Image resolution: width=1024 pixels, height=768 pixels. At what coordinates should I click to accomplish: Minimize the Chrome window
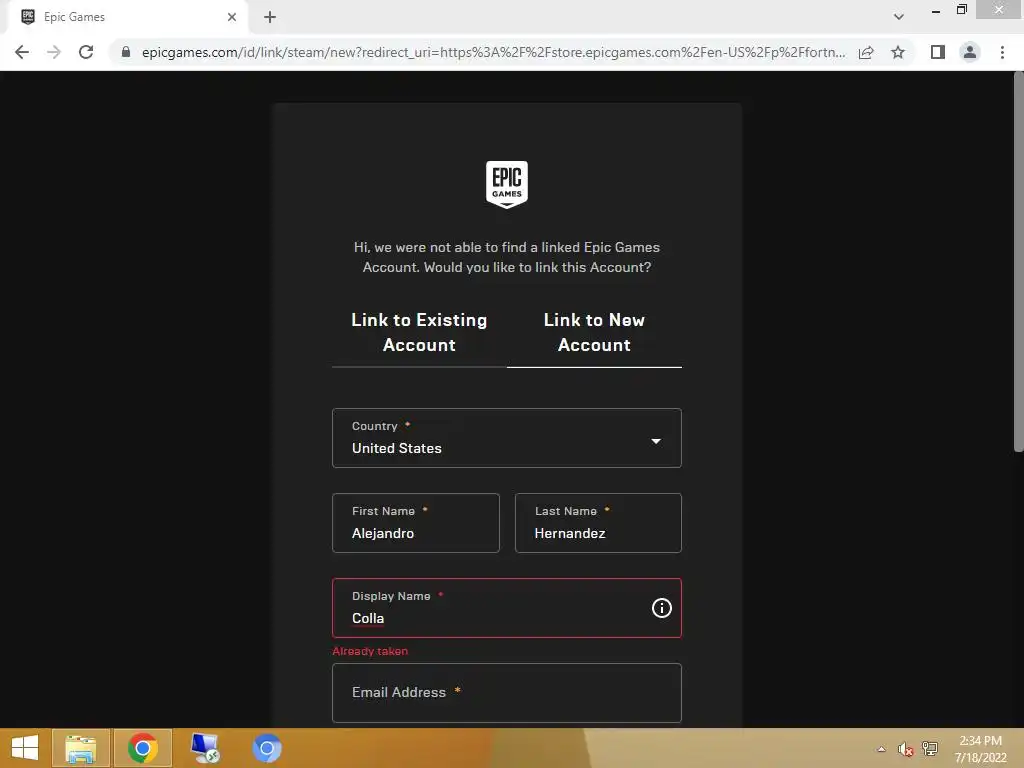click(936, 10)
